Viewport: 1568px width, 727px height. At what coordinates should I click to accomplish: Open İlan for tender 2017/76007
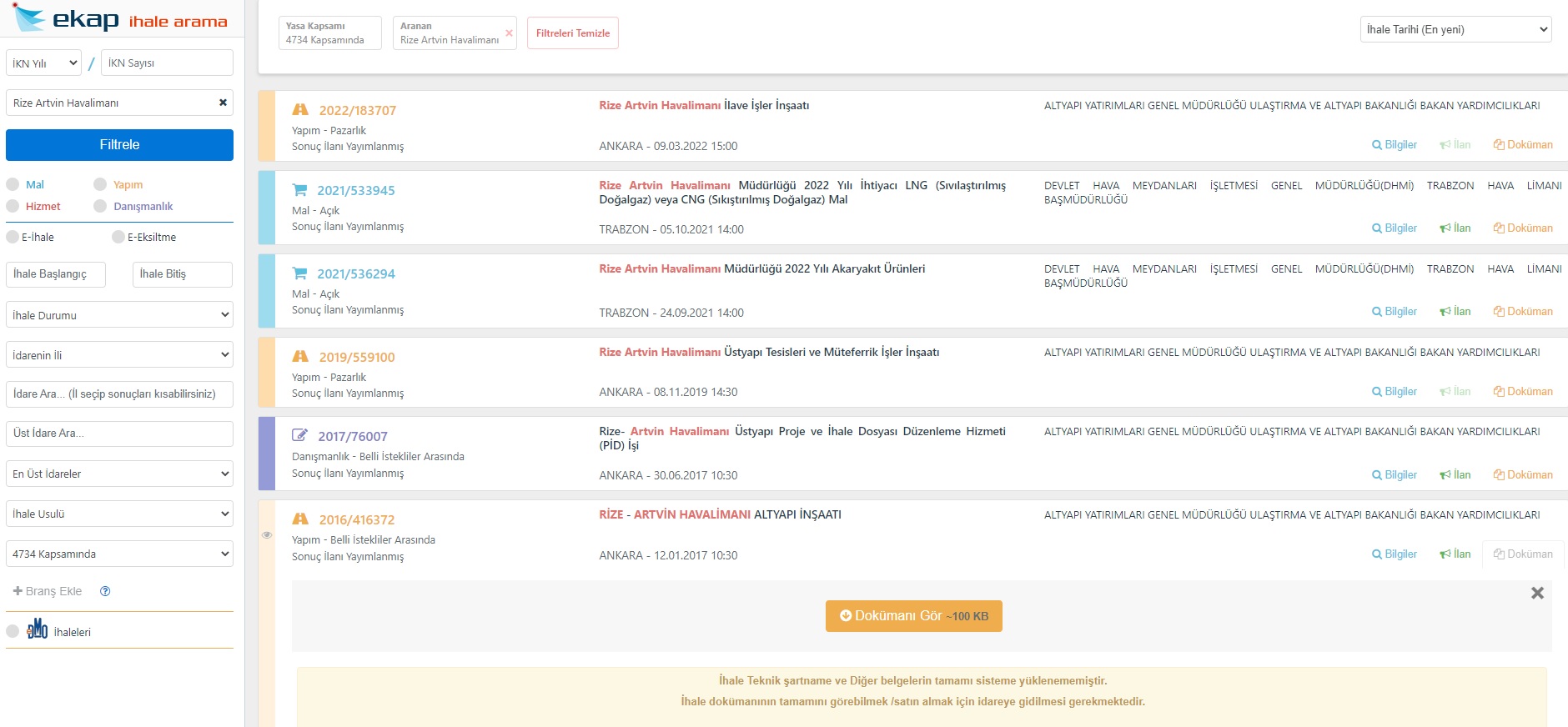coord(1455,474)
